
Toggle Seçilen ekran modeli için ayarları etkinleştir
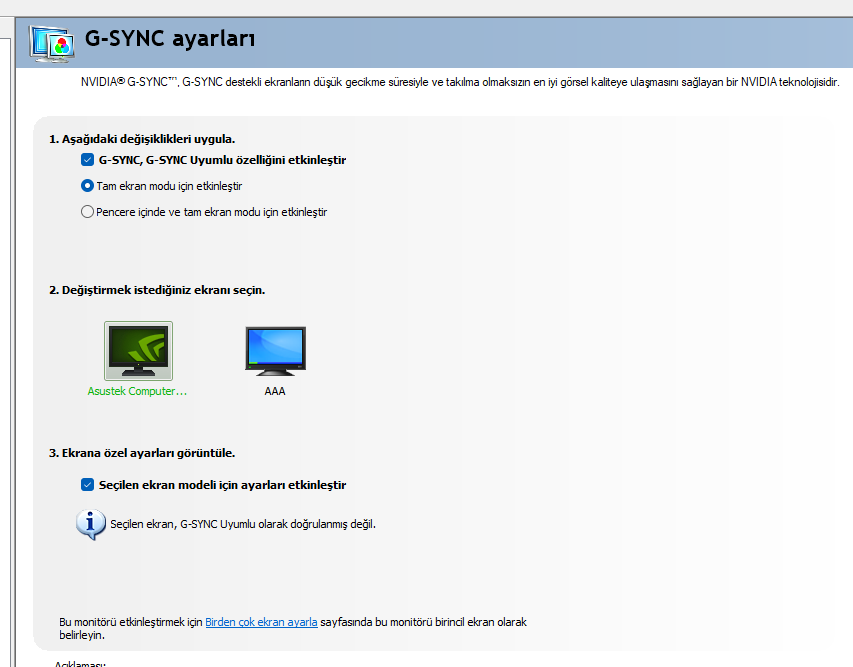87,485
